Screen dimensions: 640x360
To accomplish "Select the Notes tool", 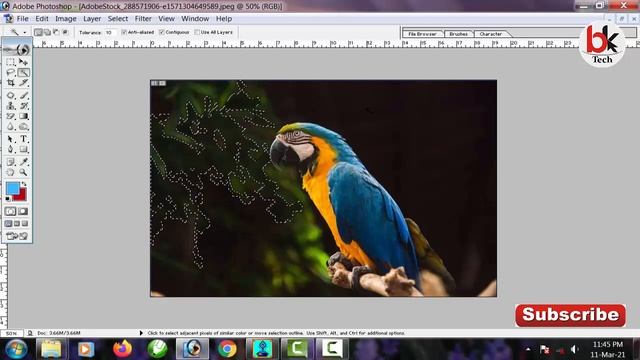I will point(11,162).
